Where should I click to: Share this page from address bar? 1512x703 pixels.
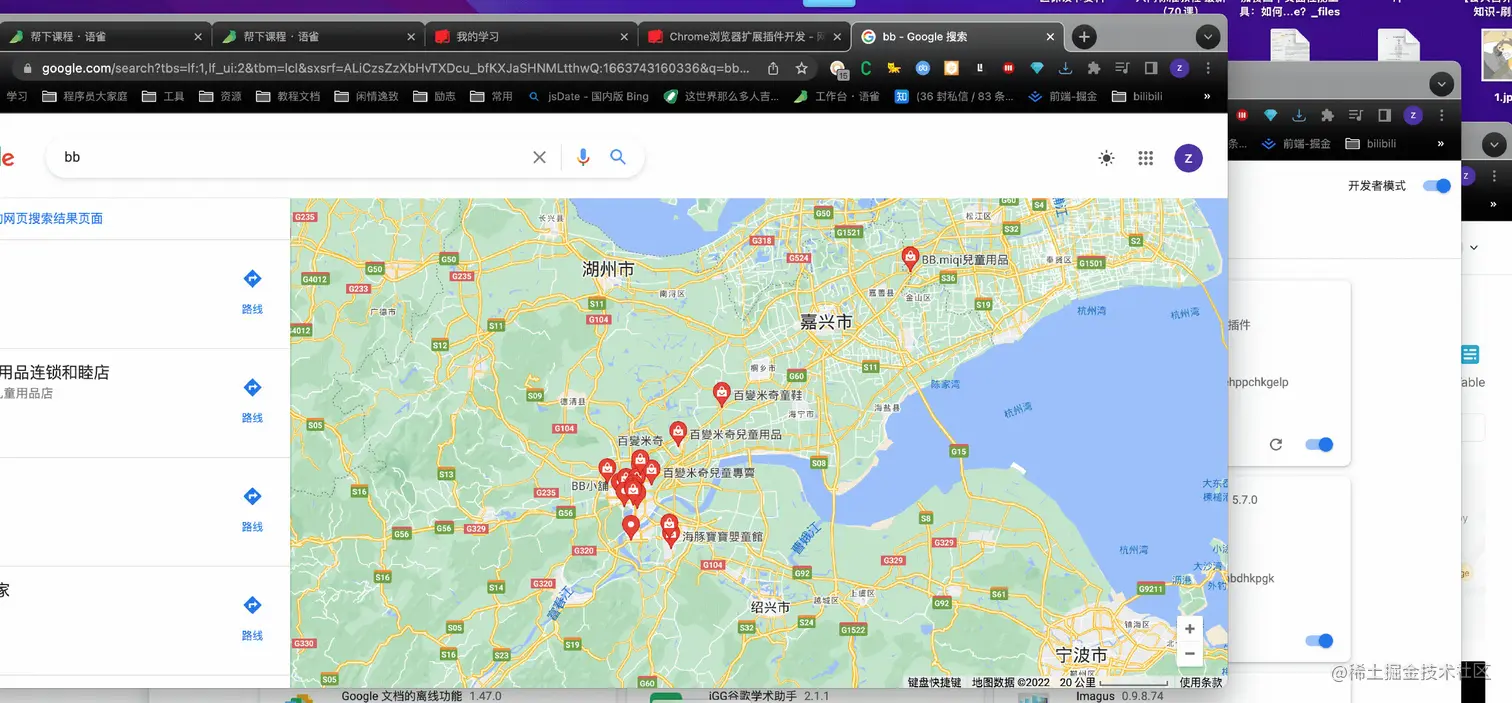tap(773, 68)
